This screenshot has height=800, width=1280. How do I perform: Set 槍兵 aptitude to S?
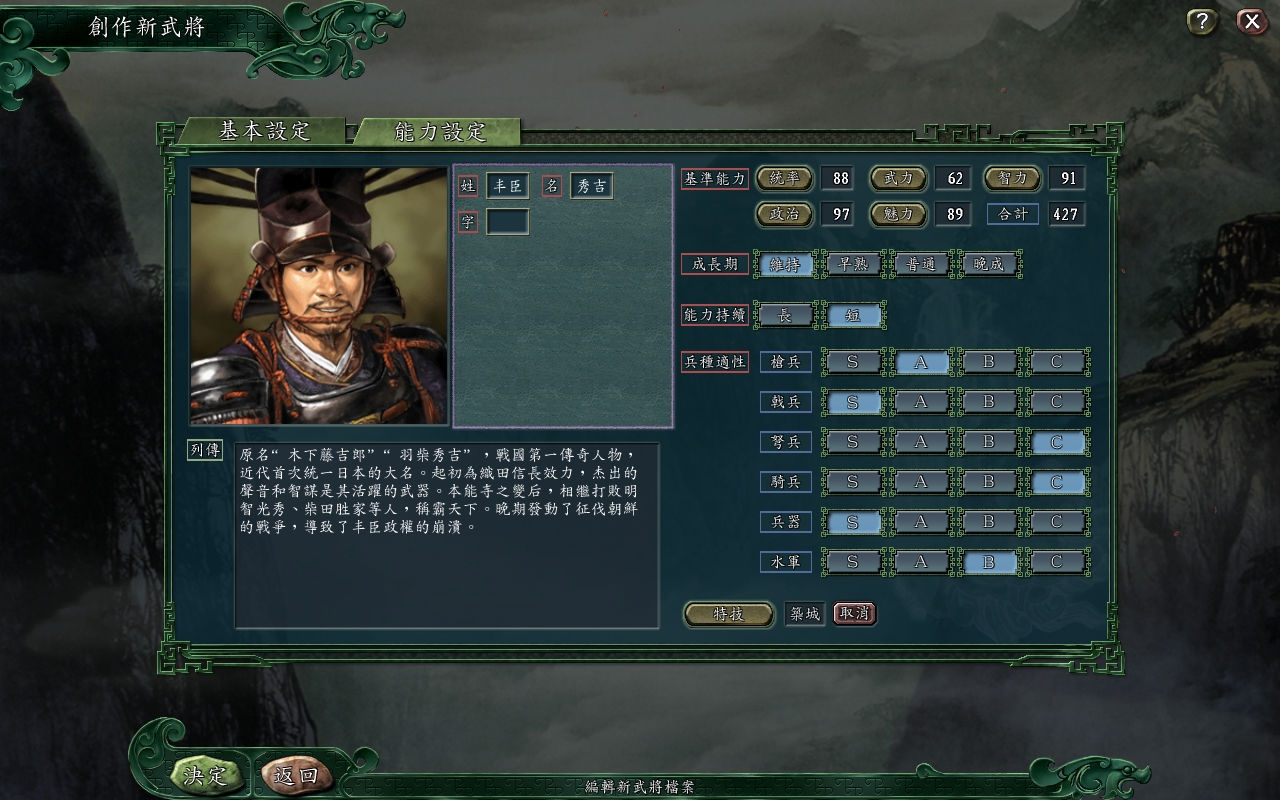coord(853,362)
